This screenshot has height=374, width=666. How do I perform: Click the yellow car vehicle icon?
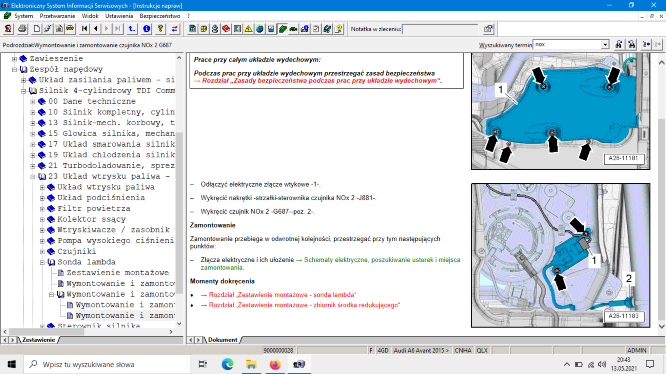[x=70, y=29]
